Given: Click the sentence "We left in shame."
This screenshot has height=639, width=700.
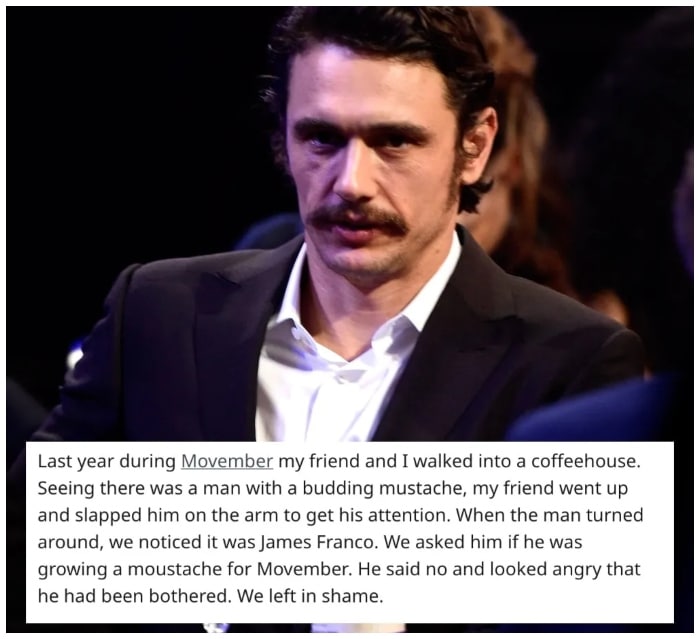Looking at the screenshot, I should pos(310,596).
